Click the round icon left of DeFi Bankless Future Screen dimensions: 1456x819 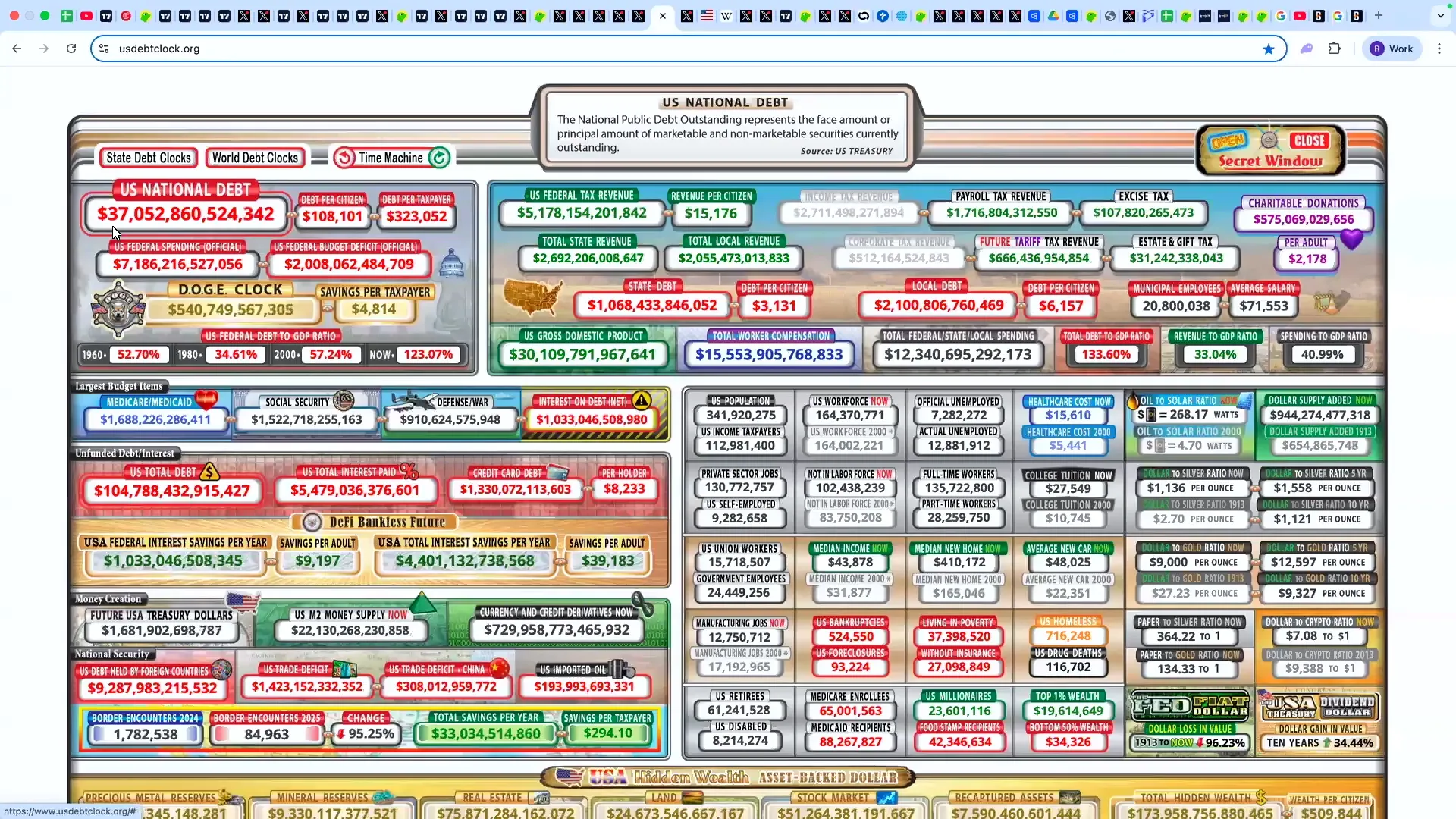tap(312, 522)
